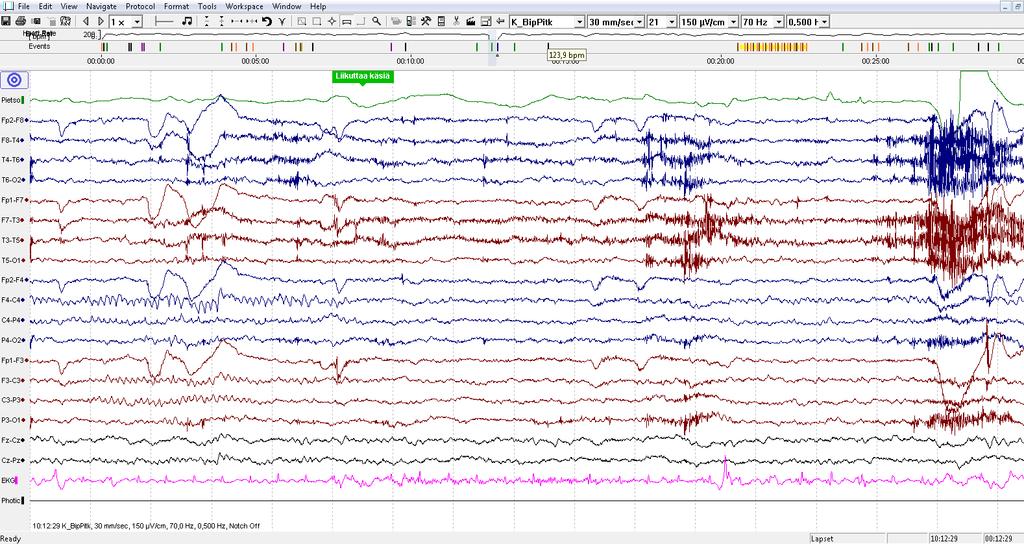Click the page back arrow icon
Viewport: 1024px width, 544px height.
[x=86, y=22]
